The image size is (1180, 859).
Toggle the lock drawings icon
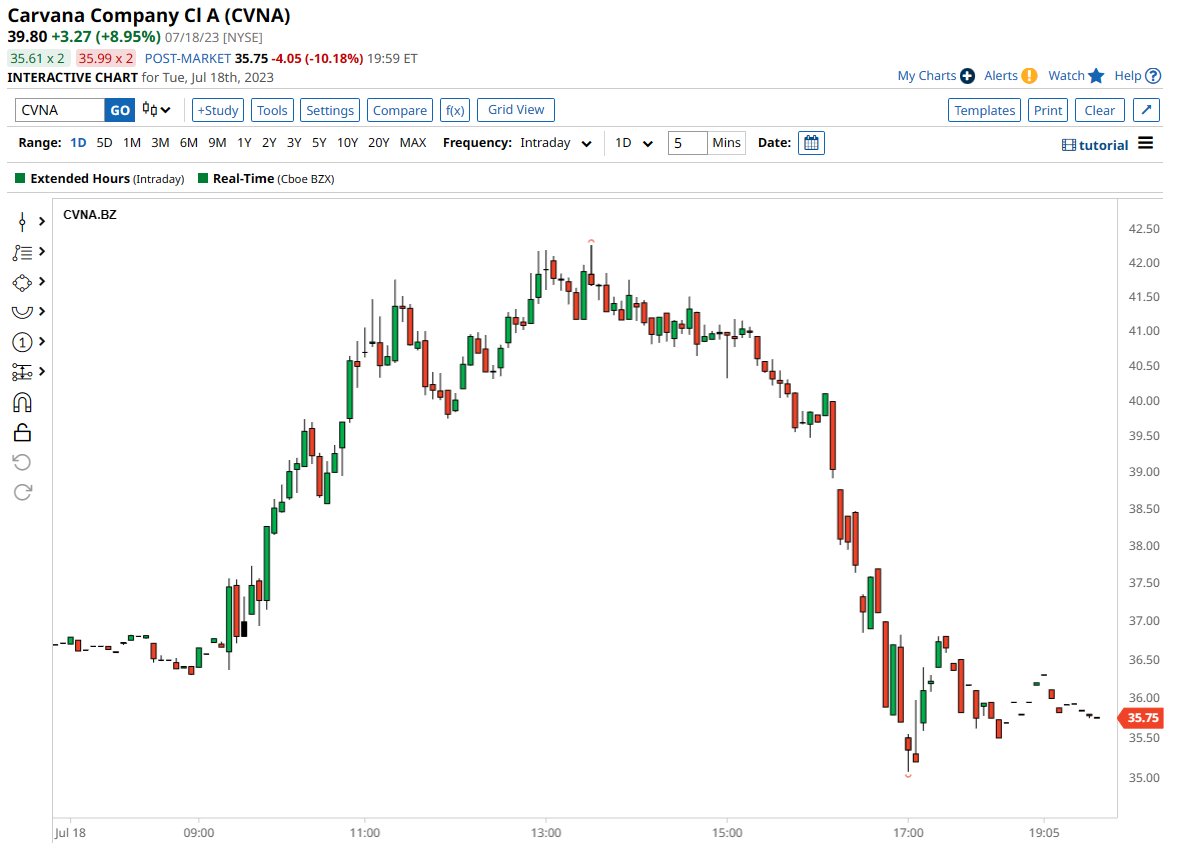23,433
